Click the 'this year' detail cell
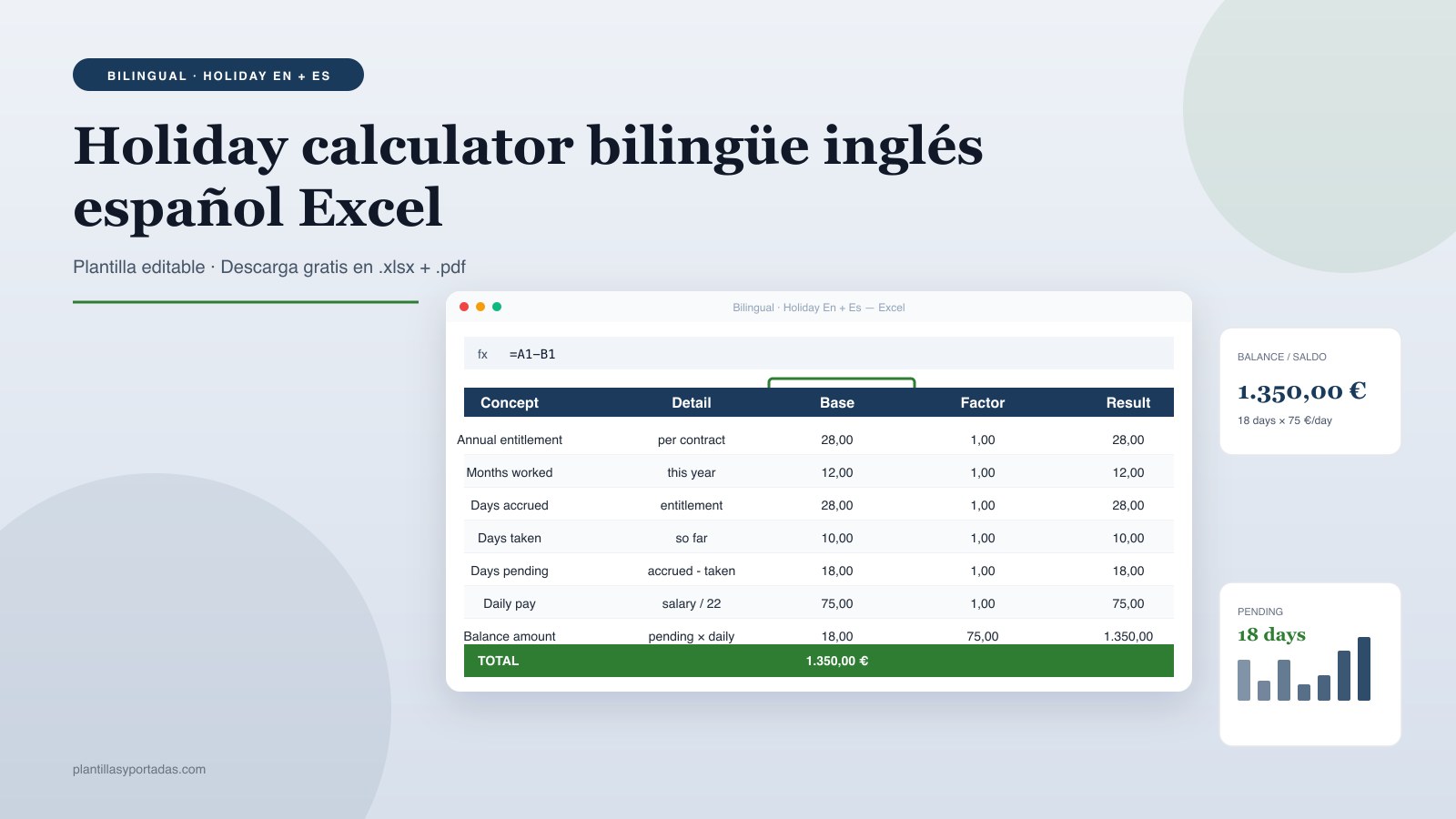This screenshot has width=1456, height=819. [692, 472]
